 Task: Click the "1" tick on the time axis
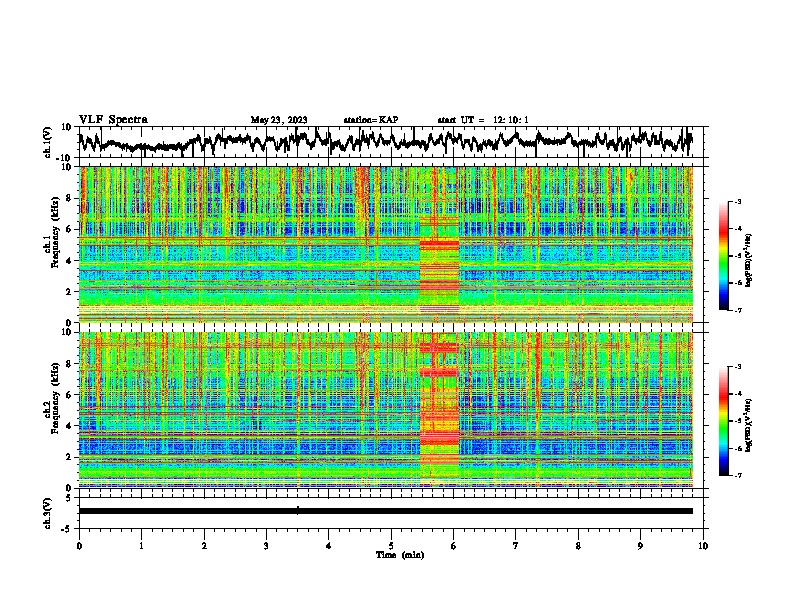pyautogui.click(x=141, y=546)
